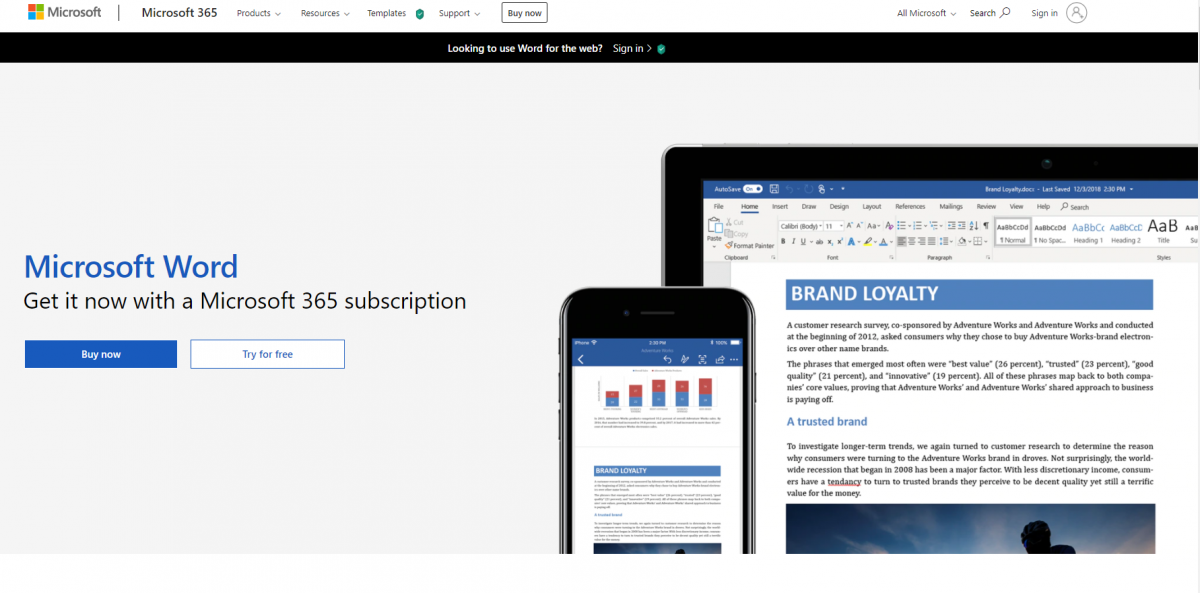Click the Bold icon in Word ribbon
The image size is (1200, 593).
click(783, 241)
